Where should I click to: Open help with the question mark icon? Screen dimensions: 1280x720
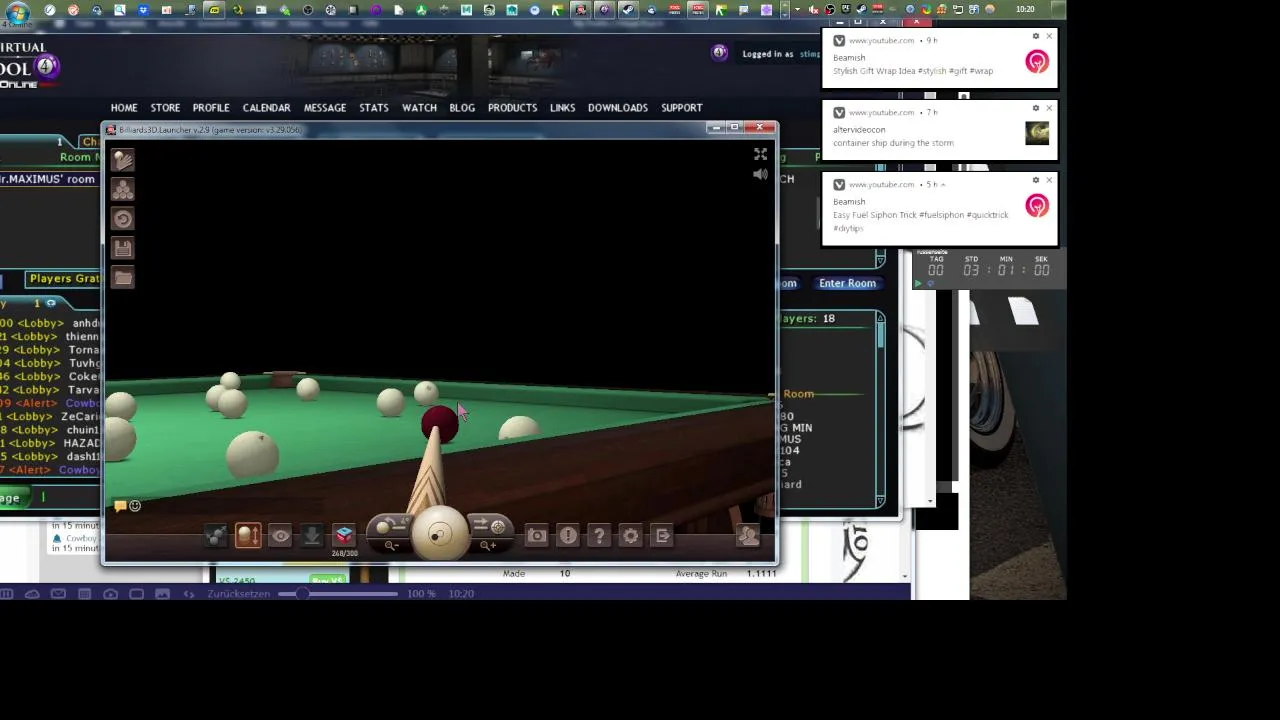click(x=599, y=537)
